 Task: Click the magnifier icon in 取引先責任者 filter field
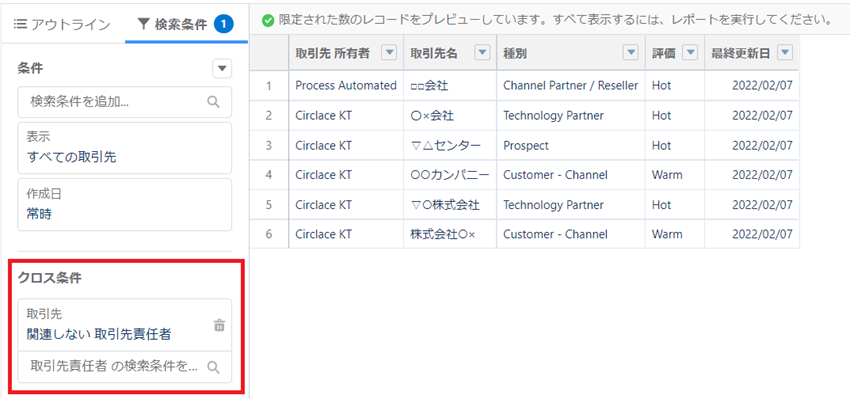click(x=214, y=367)
